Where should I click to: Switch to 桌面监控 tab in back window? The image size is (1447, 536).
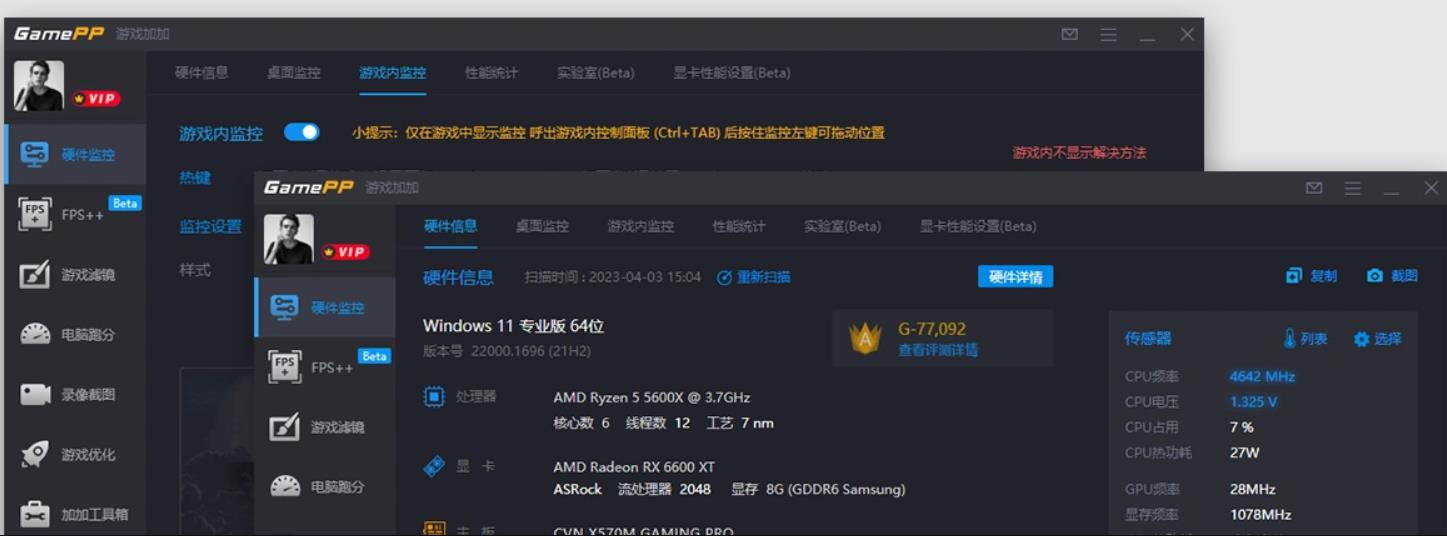point(293,72)
